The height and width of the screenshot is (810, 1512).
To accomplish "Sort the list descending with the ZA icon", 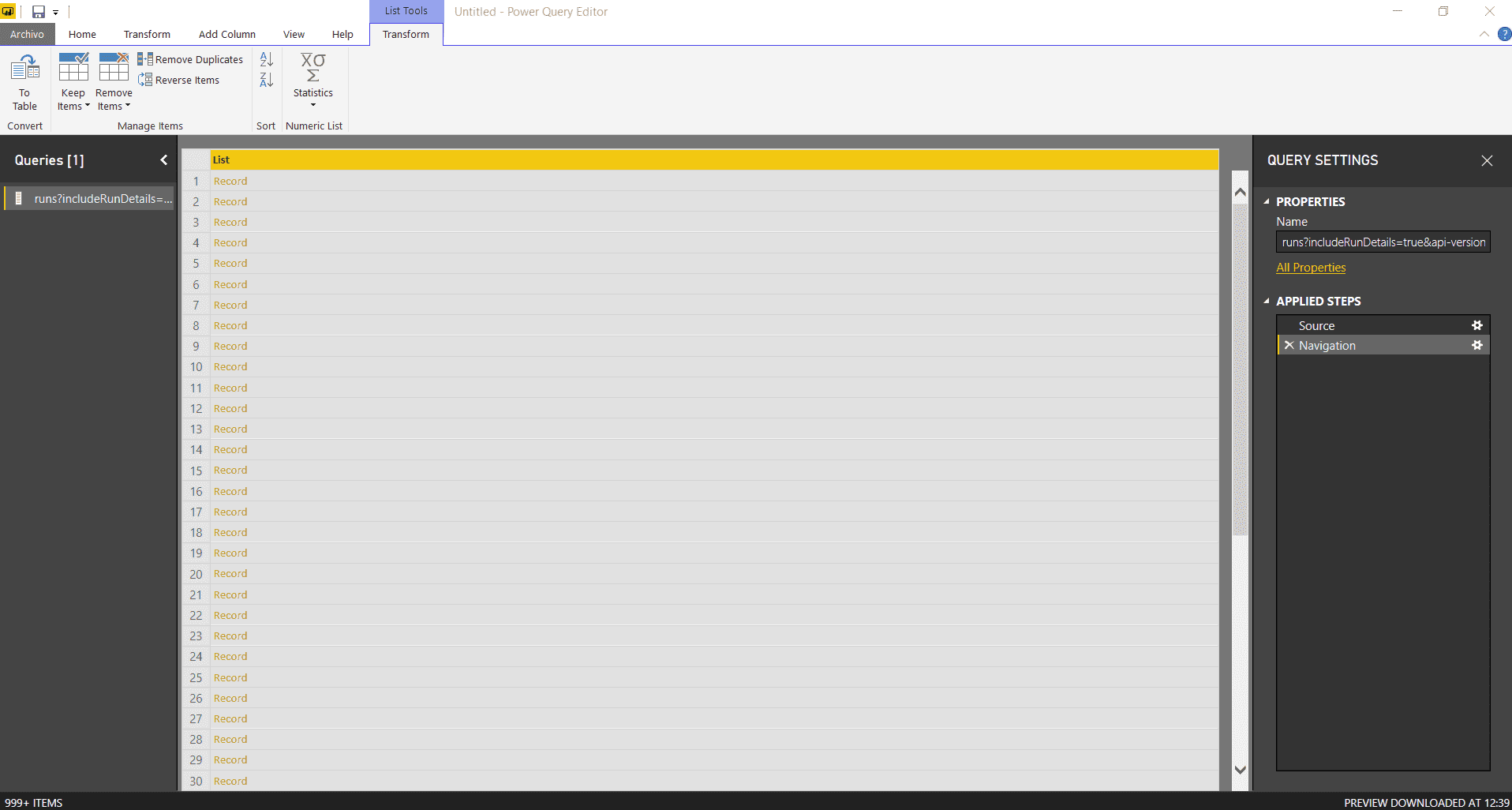I will 265,80.
